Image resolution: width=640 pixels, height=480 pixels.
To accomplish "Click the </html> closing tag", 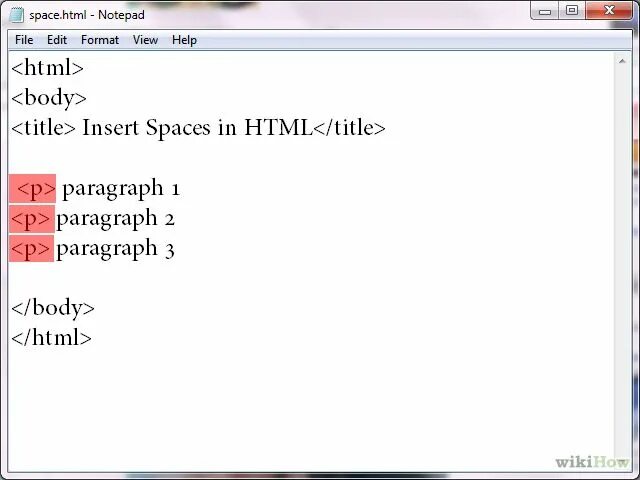I will (x=51, y=338).
